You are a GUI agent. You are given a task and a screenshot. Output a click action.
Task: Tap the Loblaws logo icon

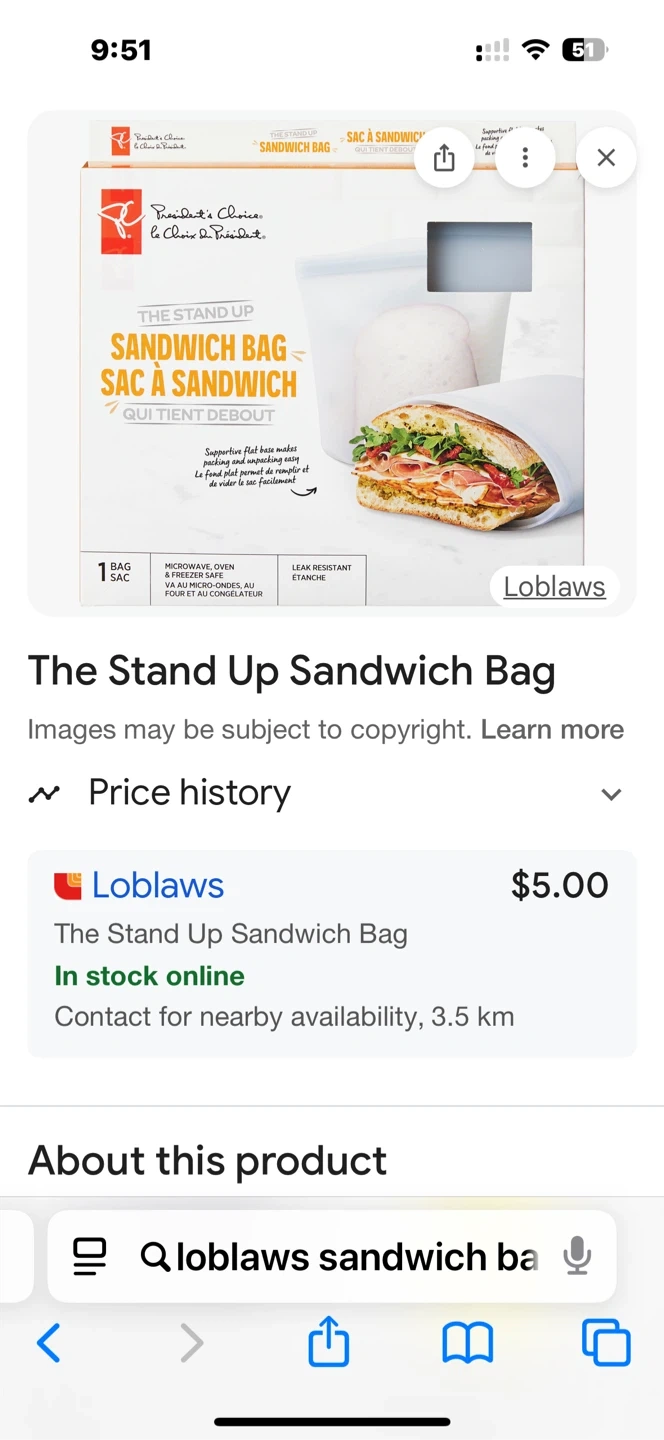point(68,886)
